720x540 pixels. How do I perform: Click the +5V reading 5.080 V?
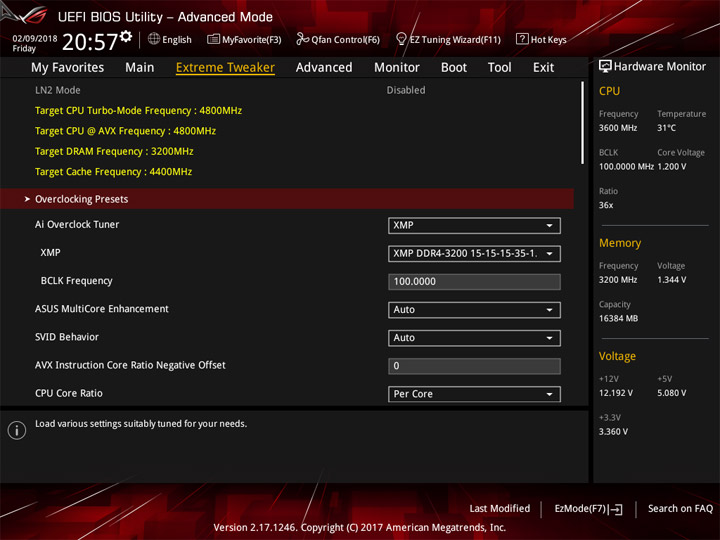[x=672, y=394]
